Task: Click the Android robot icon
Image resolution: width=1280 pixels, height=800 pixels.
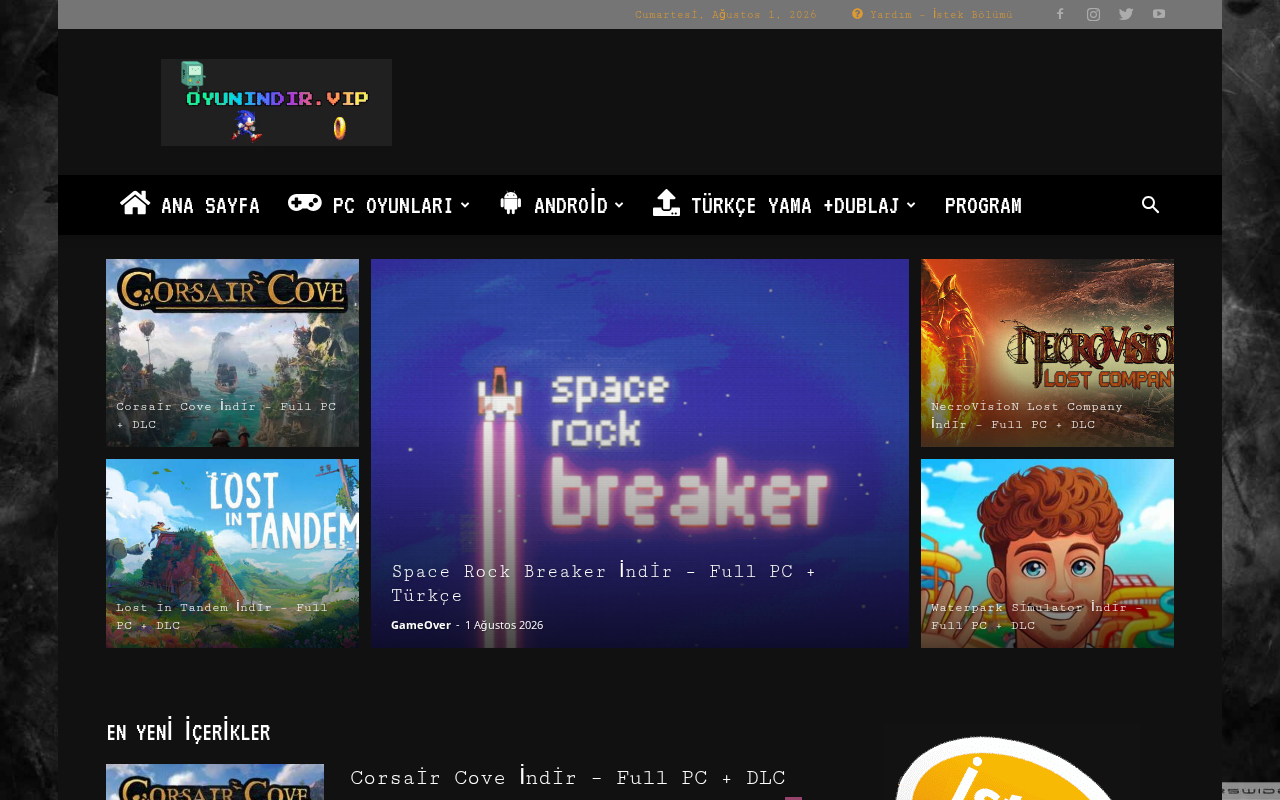Action: coord(511,203)
